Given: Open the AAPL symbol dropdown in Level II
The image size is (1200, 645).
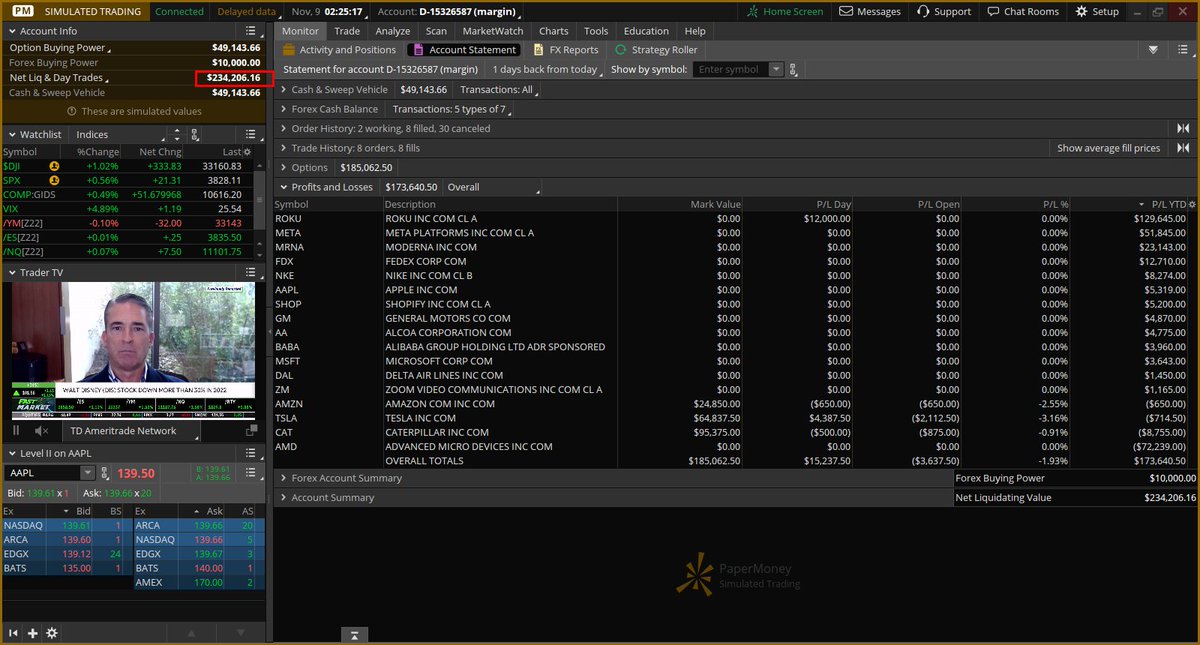Looking at the screenshot, I should pyautogui.click(x=88, y=473).
